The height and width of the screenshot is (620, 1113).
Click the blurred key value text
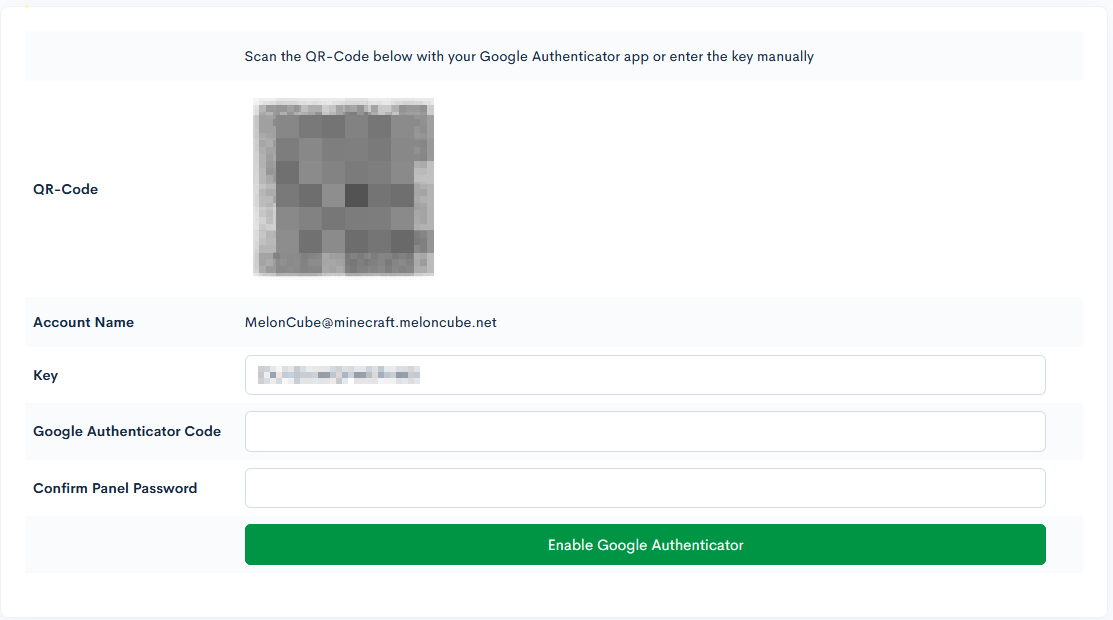coord(338,375)
